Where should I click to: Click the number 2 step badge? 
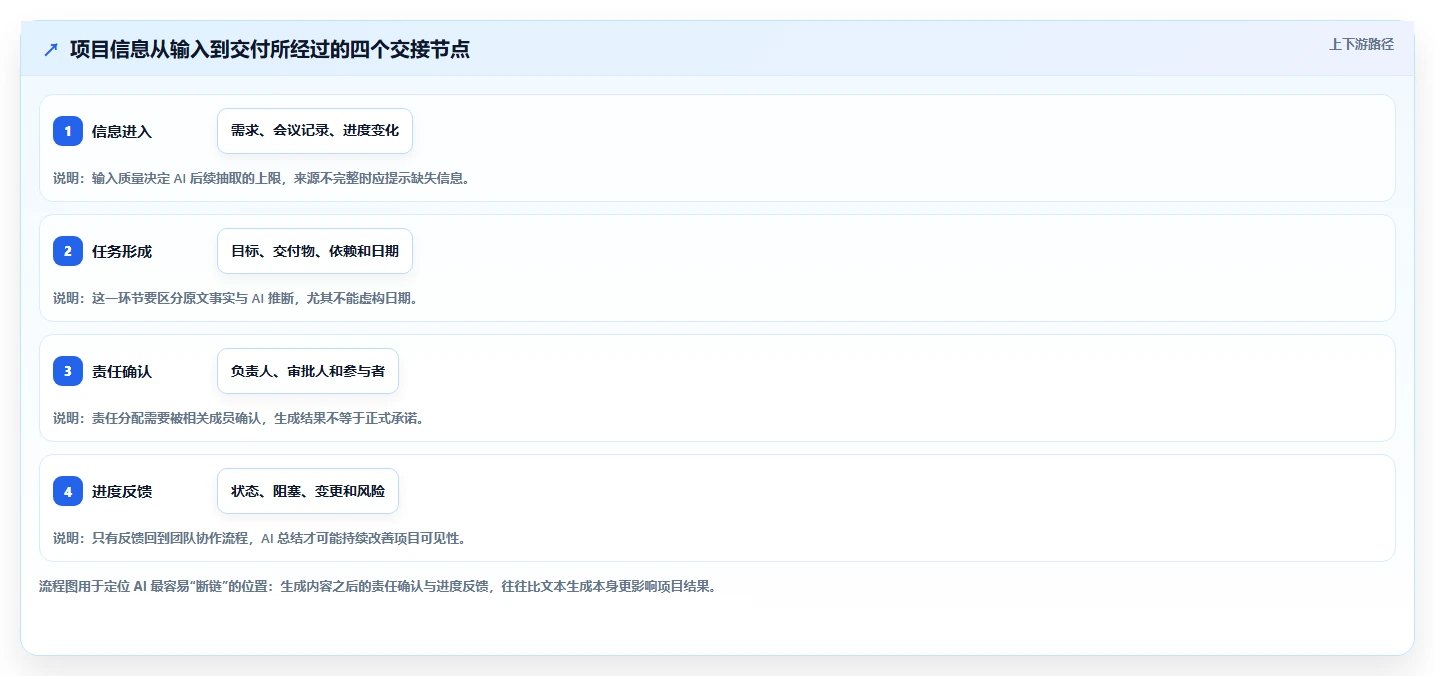[x=68, y=251]
